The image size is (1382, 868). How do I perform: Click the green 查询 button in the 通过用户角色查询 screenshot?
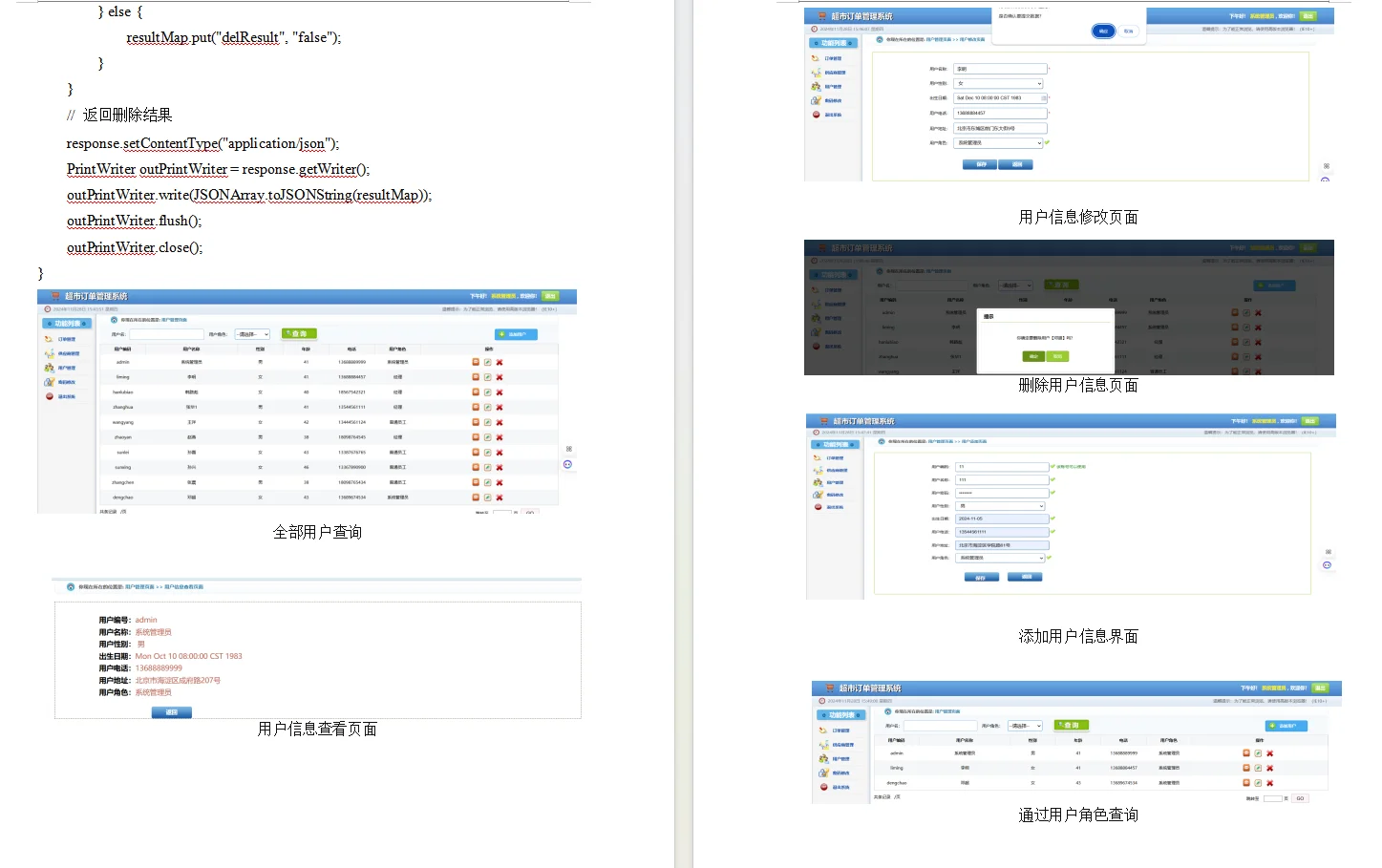click(1071, 726)
